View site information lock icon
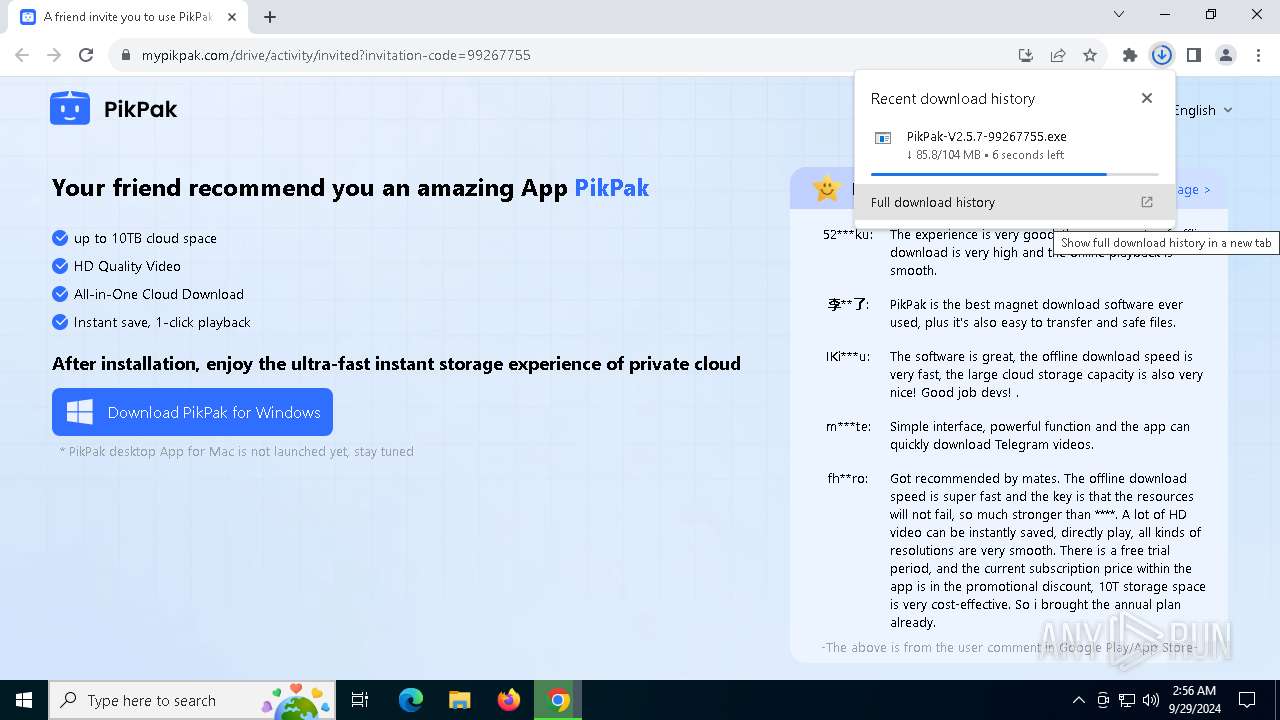Viewport: 1280px width, 720px height. point(126,55)
